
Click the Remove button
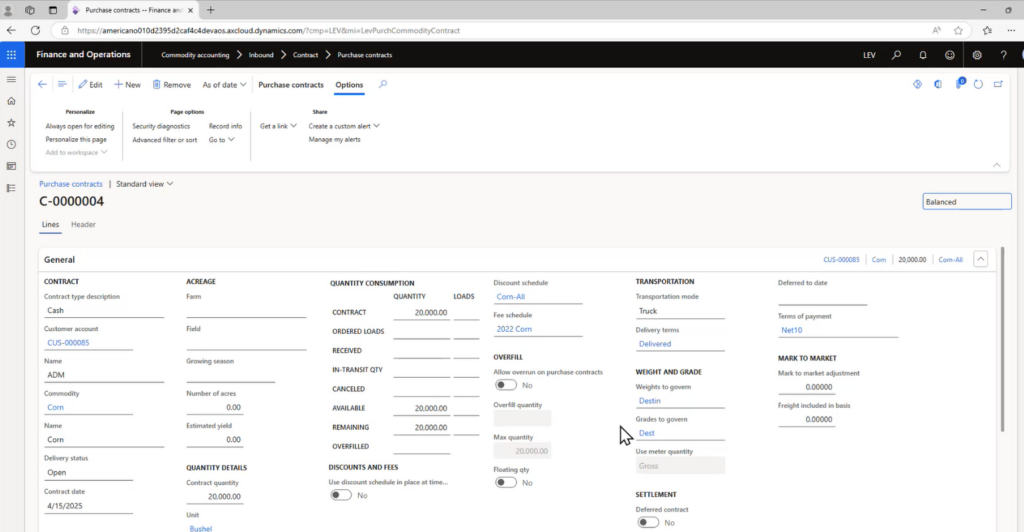pyautogui.click(x=172, y=85)
